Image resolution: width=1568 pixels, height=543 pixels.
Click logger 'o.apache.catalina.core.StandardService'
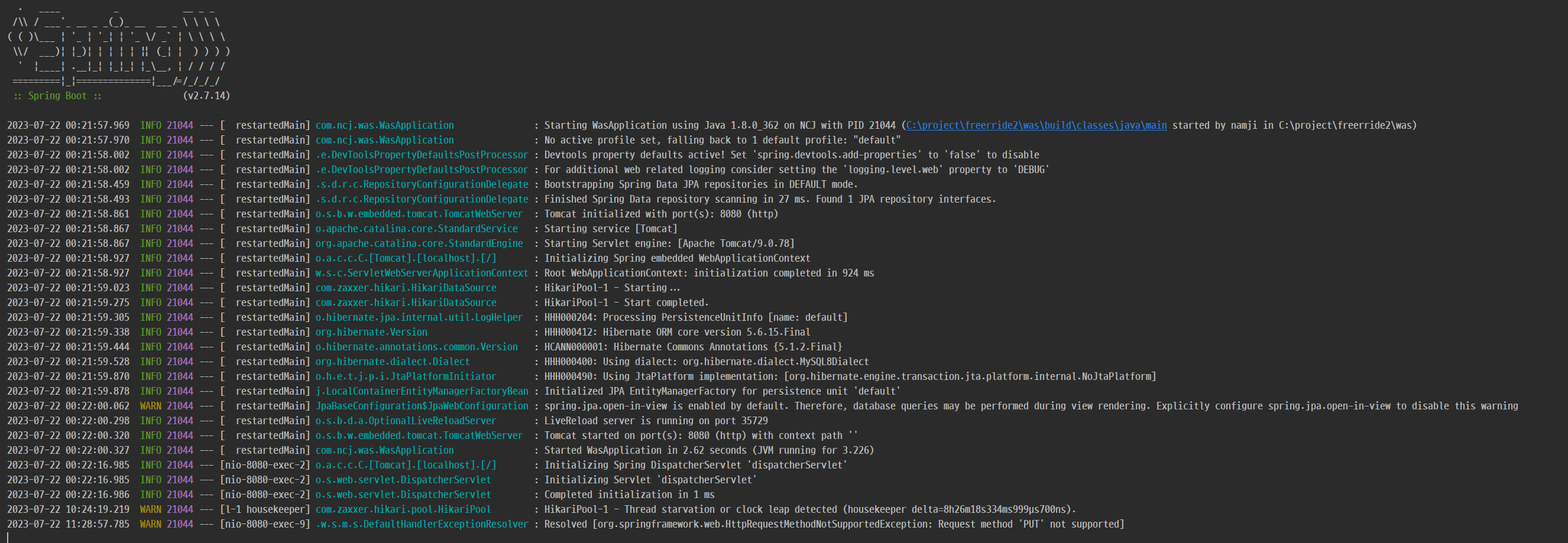[x=416, y=229]
